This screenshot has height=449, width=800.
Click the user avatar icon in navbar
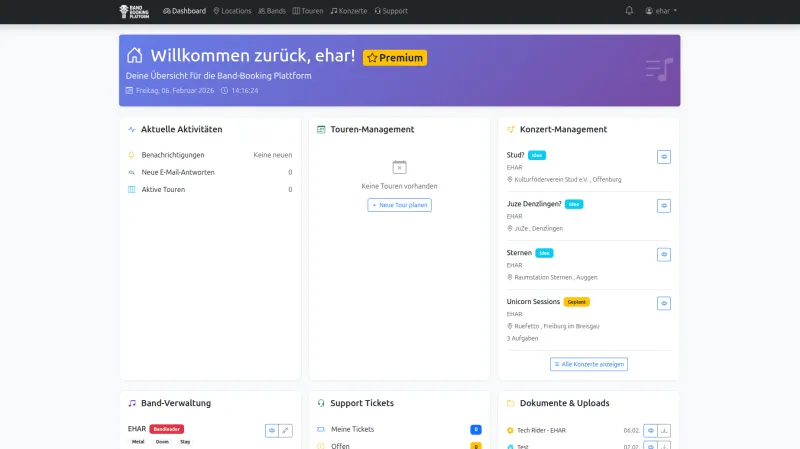click(x=649, y=11)
